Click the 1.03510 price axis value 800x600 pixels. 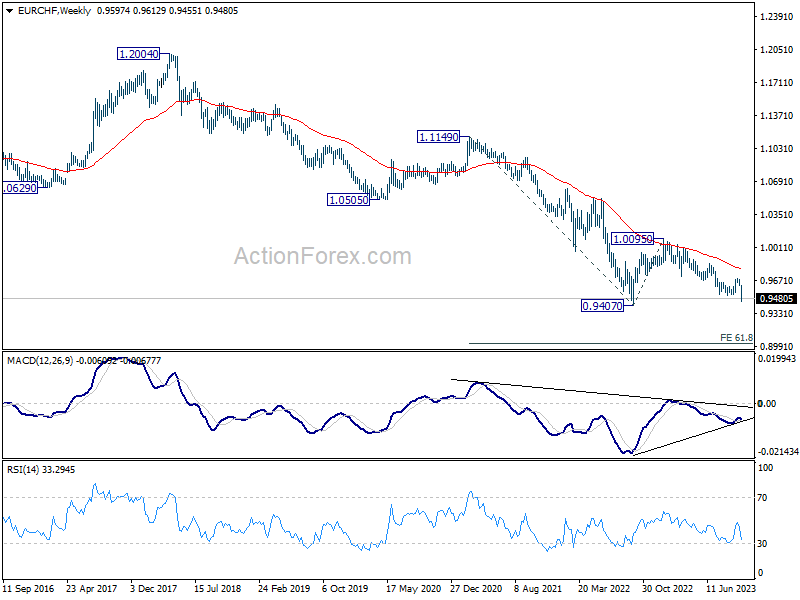tap(777, 214)
